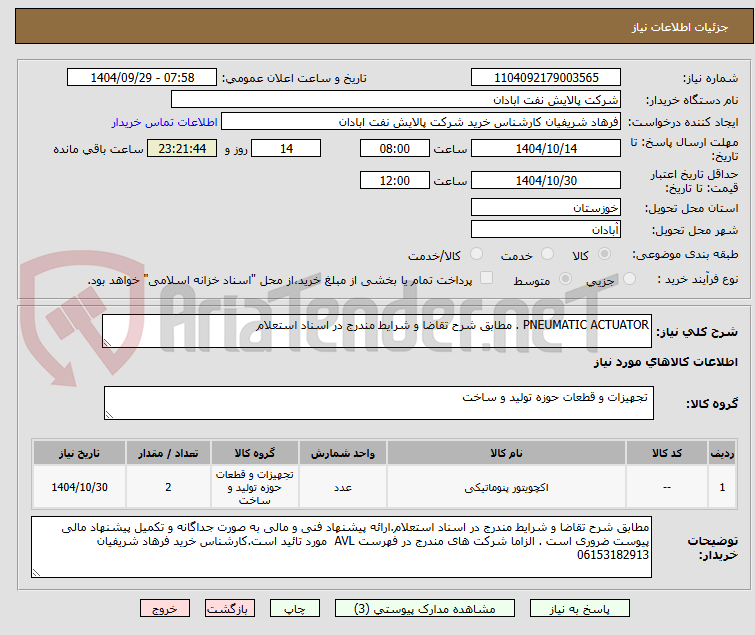The image size is (755, 635).
Task: Click the resize handle of goods group box
Action: coord(109,415)
